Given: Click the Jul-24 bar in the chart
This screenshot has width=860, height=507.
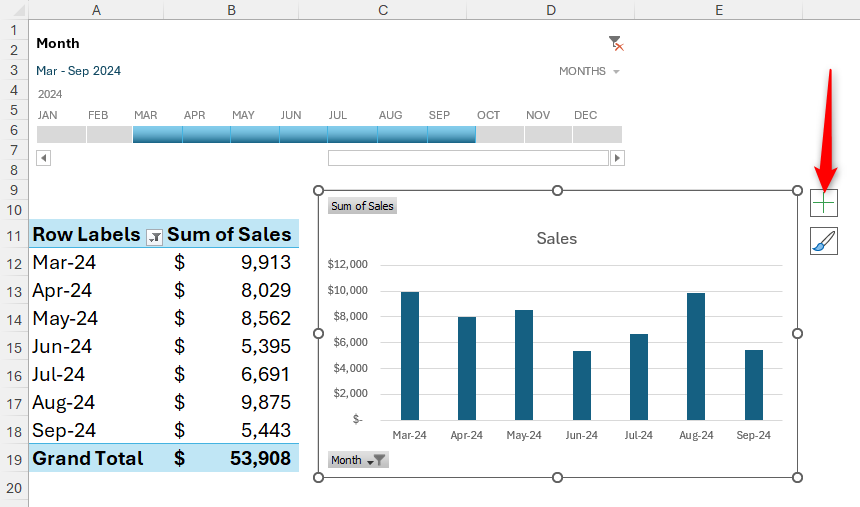Looking at the screenshot, I should click(x=639, y=378).
